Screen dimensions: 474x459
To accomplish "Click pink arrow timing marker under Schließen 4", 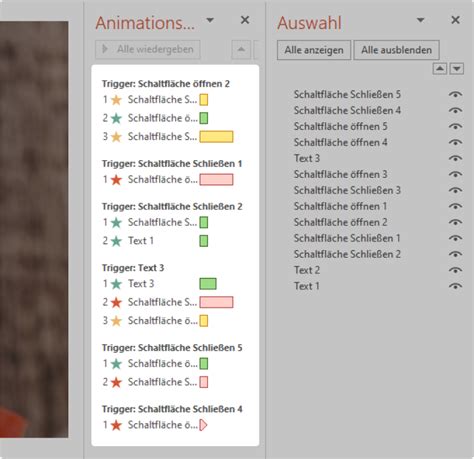I will (x=203, y=425).
